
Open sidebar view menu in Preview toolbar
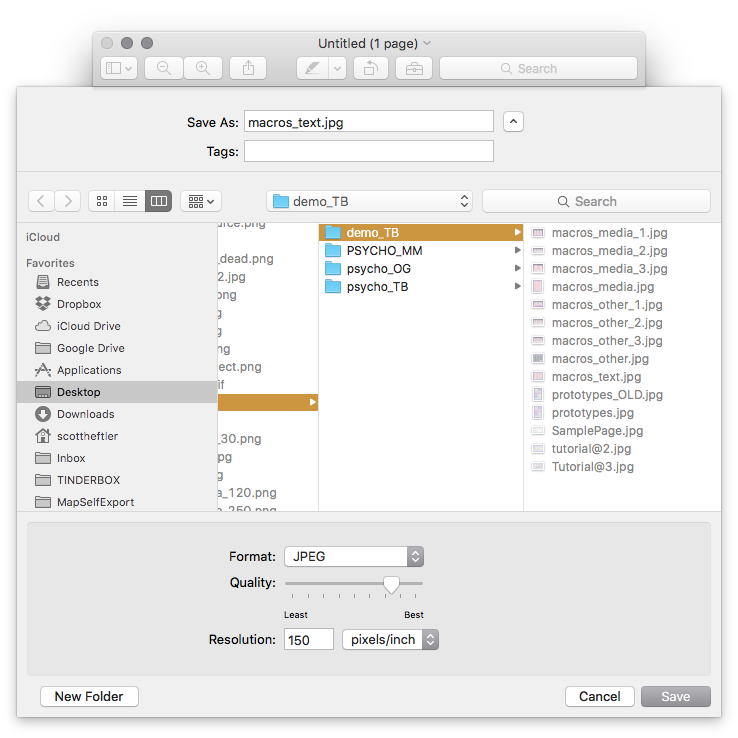(119, 69)
